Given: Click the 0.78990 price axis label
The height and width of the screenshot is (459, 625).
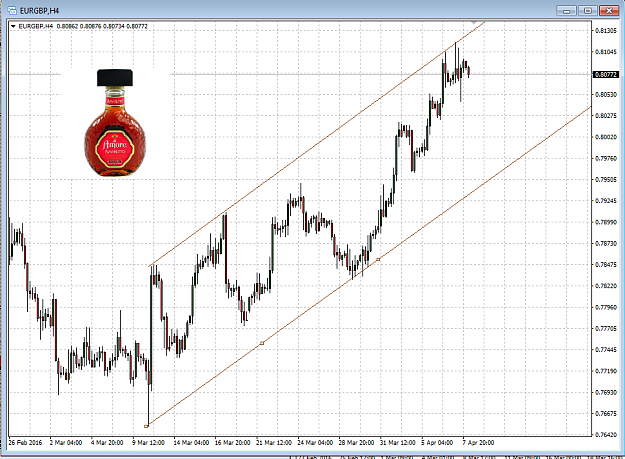Looking at the screenshot, I should 605,222.
